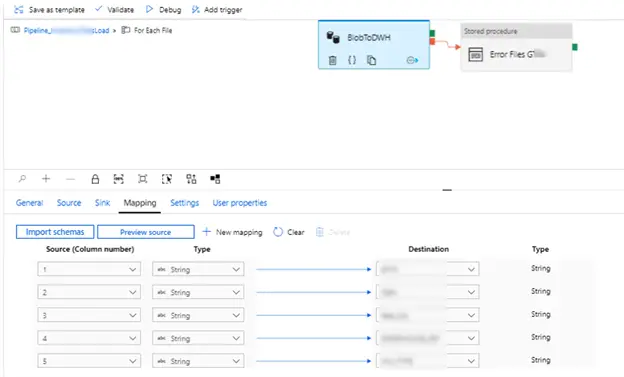Screen dimensions: 624x377
Task: Click auto align activities icon
Action: point(191,179)
